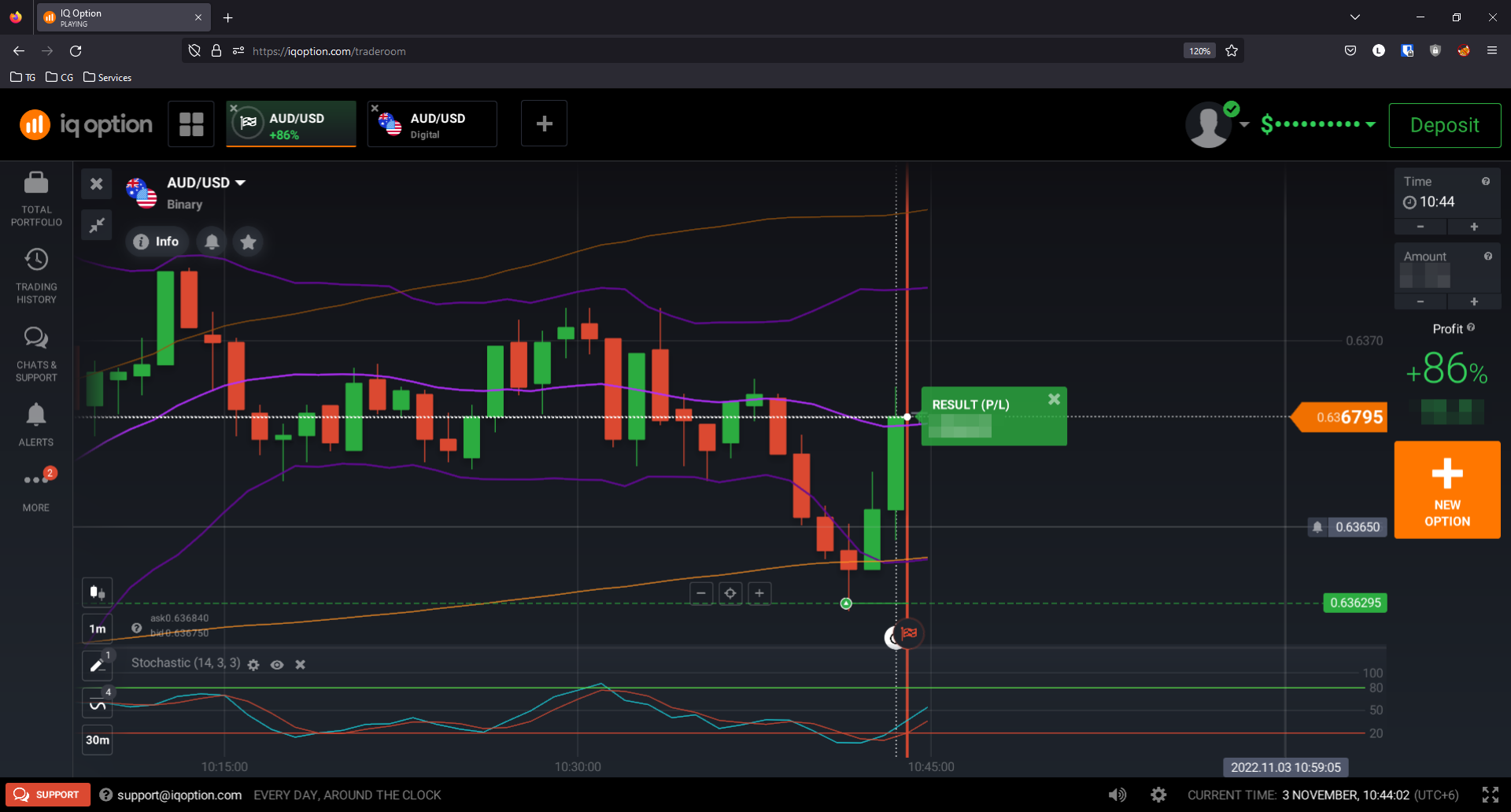This screenshot has height=812, width=1511.
Task: Reload the browser page
Action: coord(76,51)
